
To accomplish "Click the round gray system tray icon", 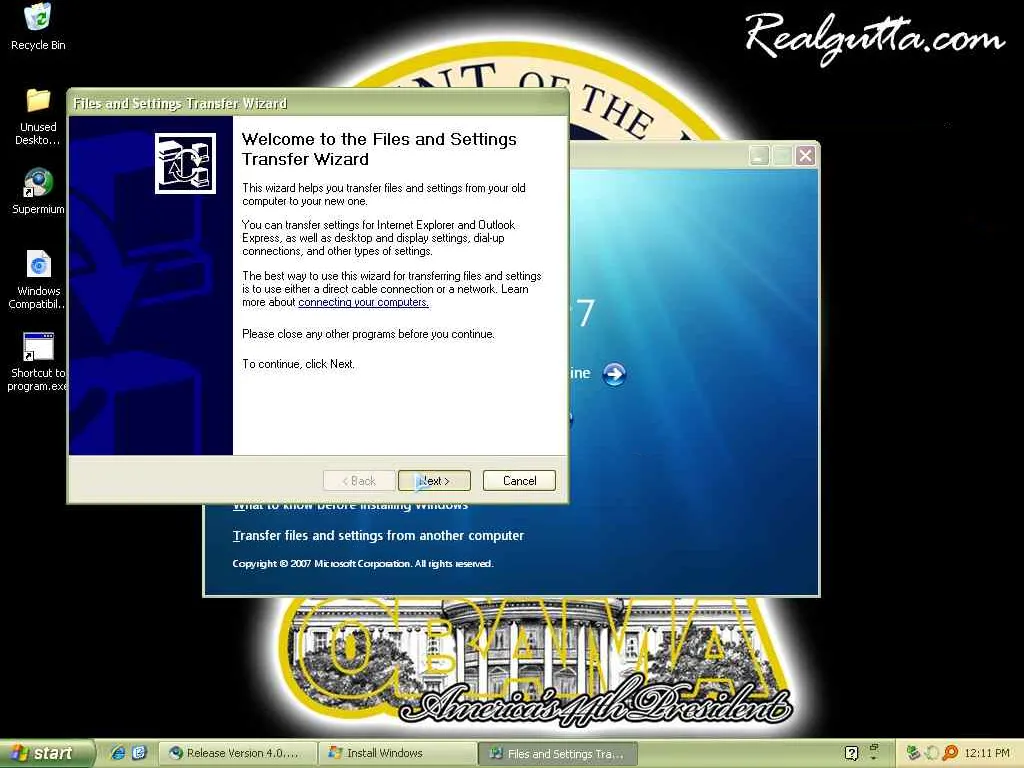I will click(931, 753).
